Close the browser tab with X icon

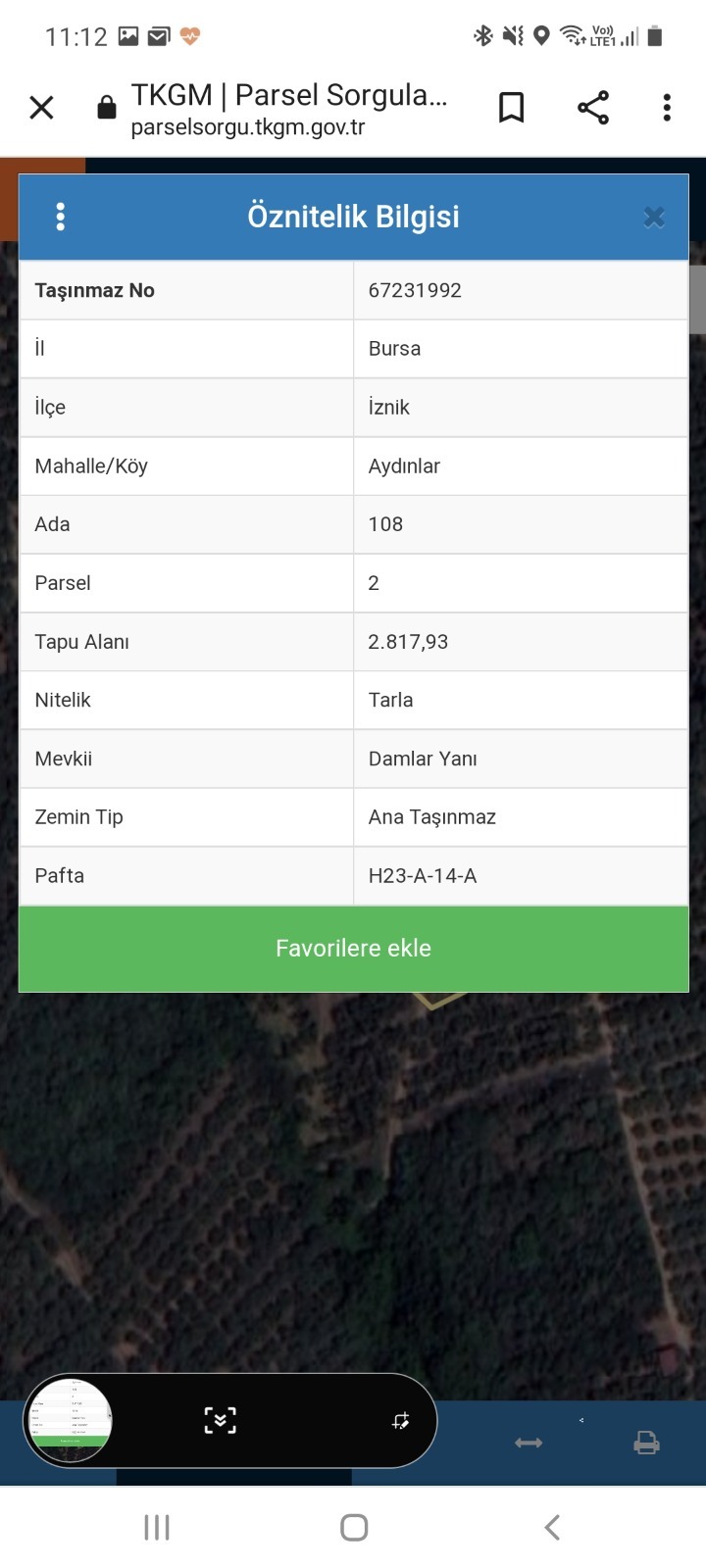click(x=41, y=107)
